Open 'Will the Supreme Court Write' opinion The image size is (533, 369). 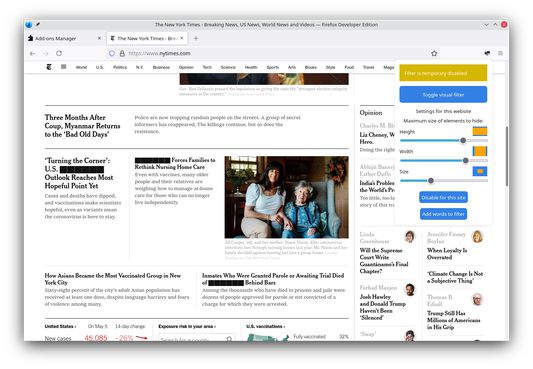point(384,261)
